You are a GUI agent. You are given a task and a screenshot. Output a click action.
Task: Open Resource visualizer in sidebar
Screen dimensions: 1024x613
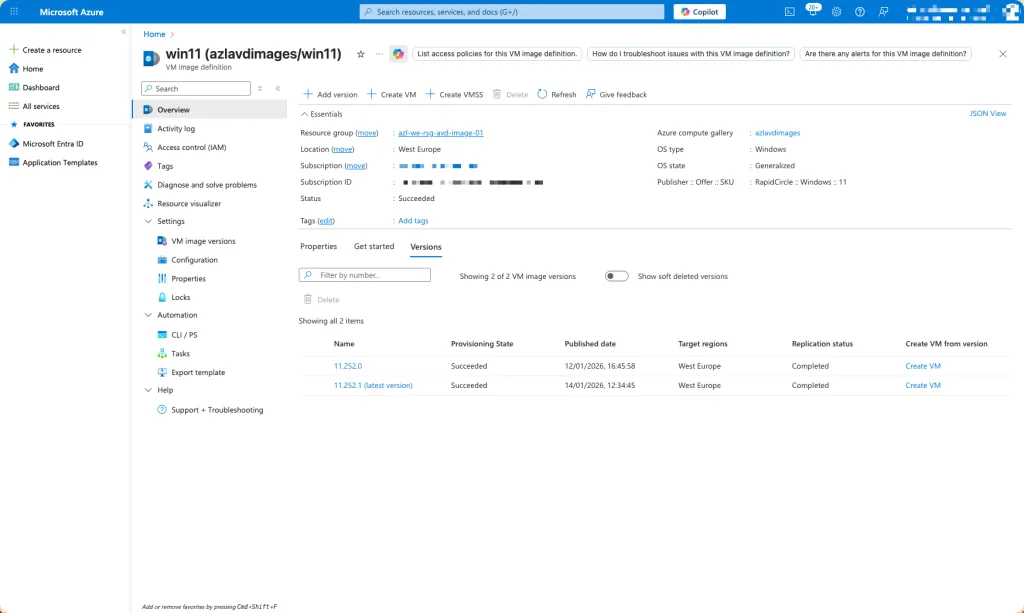pyautogui.click(x=188, y=203)
